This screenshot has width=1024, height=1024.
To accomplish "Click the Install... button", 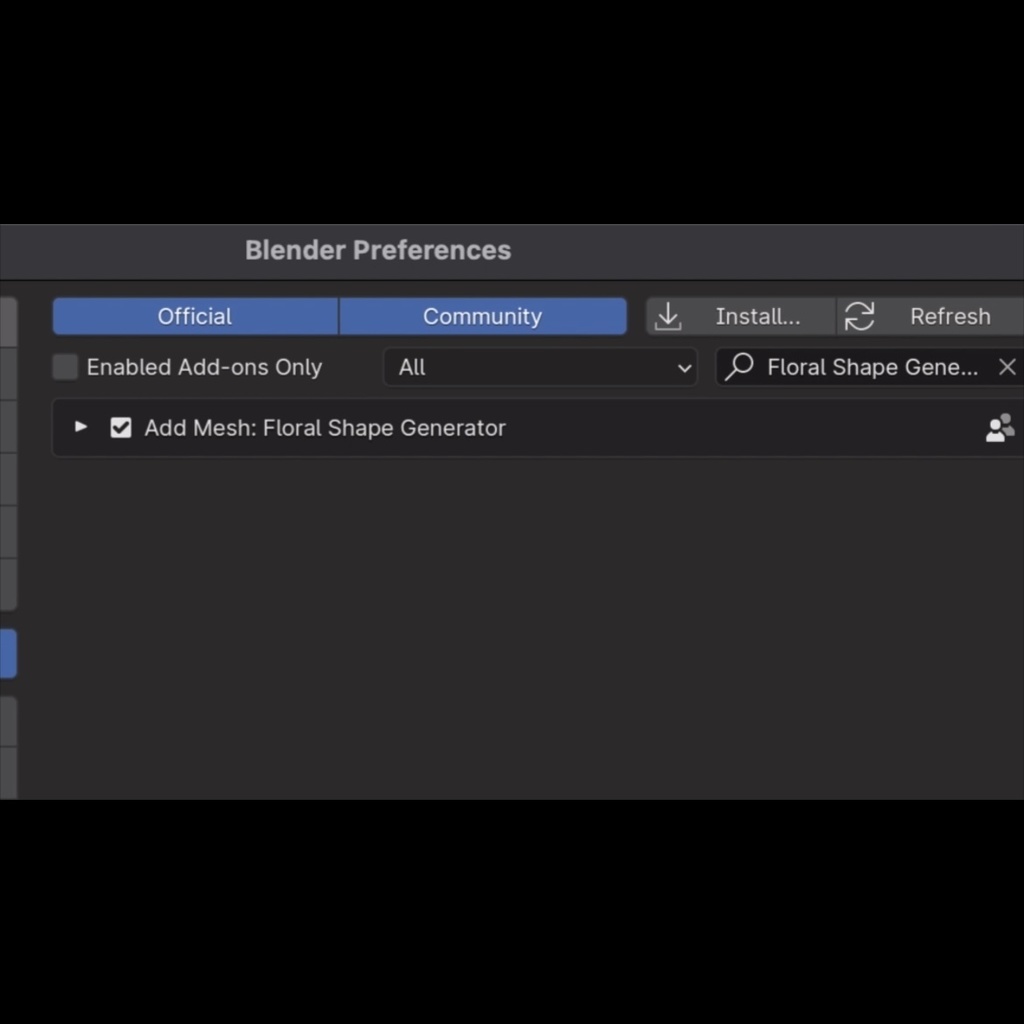I will pyautogui.click(x=757, y=316).
